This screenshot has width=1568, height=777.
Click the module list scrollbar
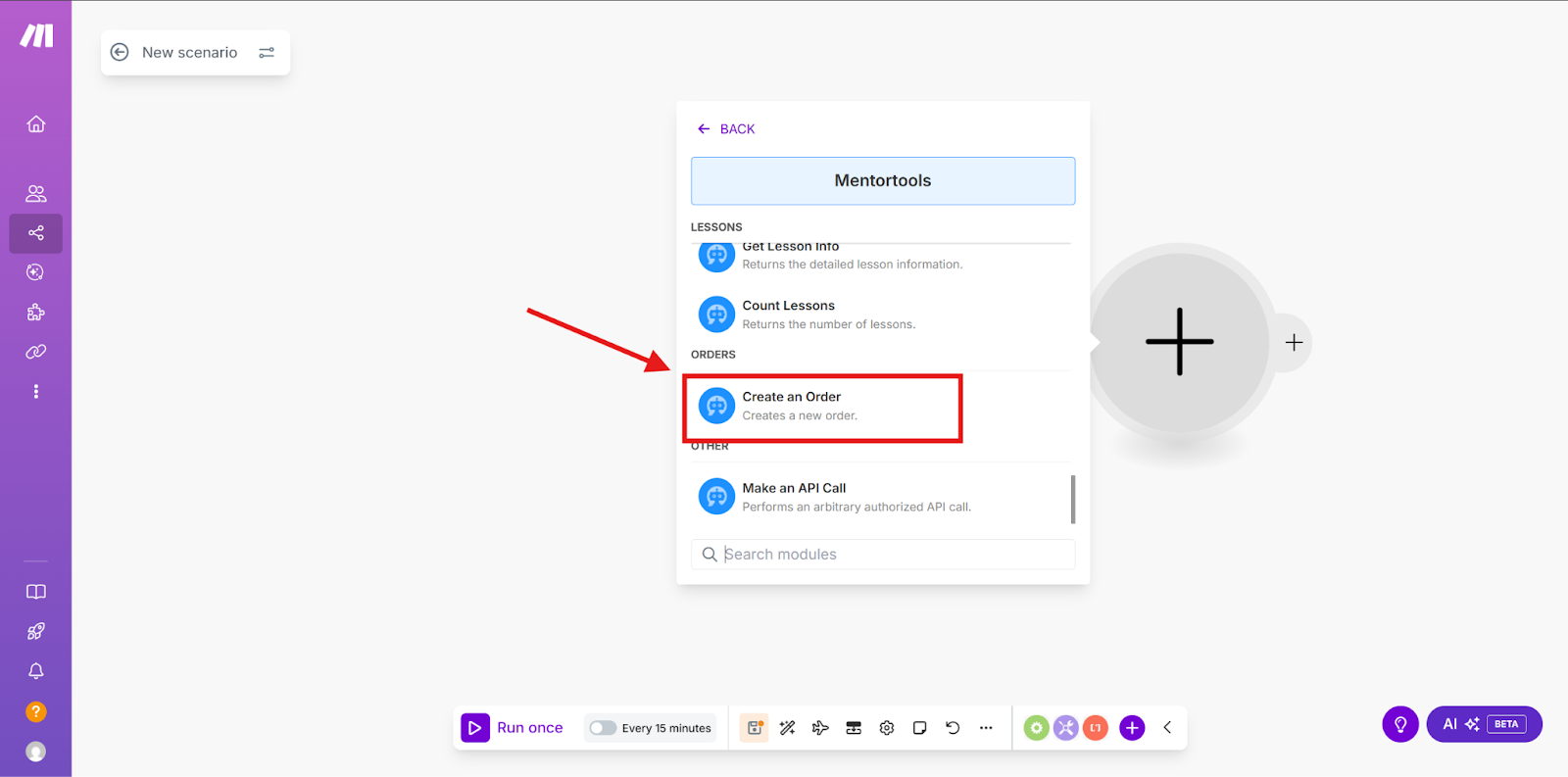point(1073,500)
